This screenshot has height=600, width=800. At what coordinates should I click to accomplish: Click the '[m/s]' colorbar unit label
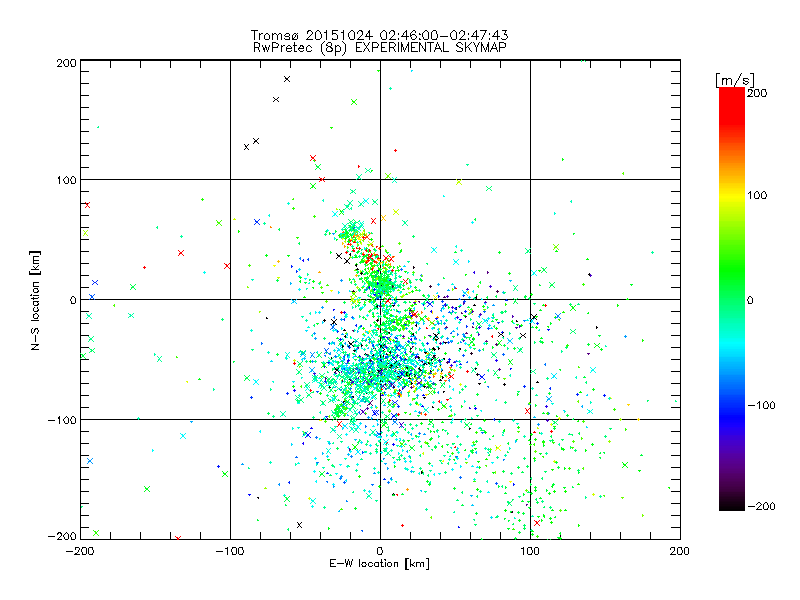[x=735, y=80]
